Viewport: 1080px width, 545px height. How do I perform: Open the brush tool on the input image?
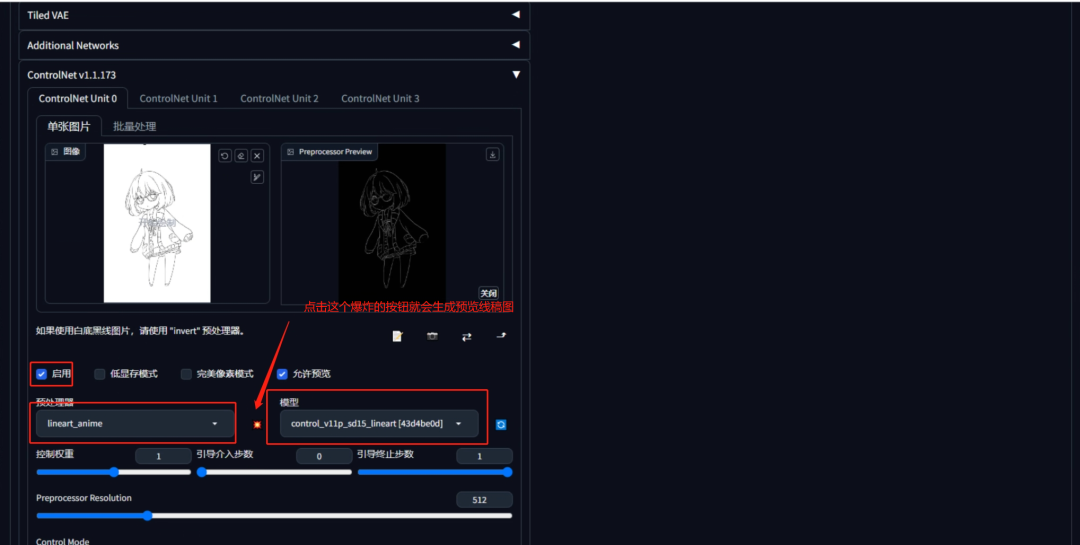(257, 177)
